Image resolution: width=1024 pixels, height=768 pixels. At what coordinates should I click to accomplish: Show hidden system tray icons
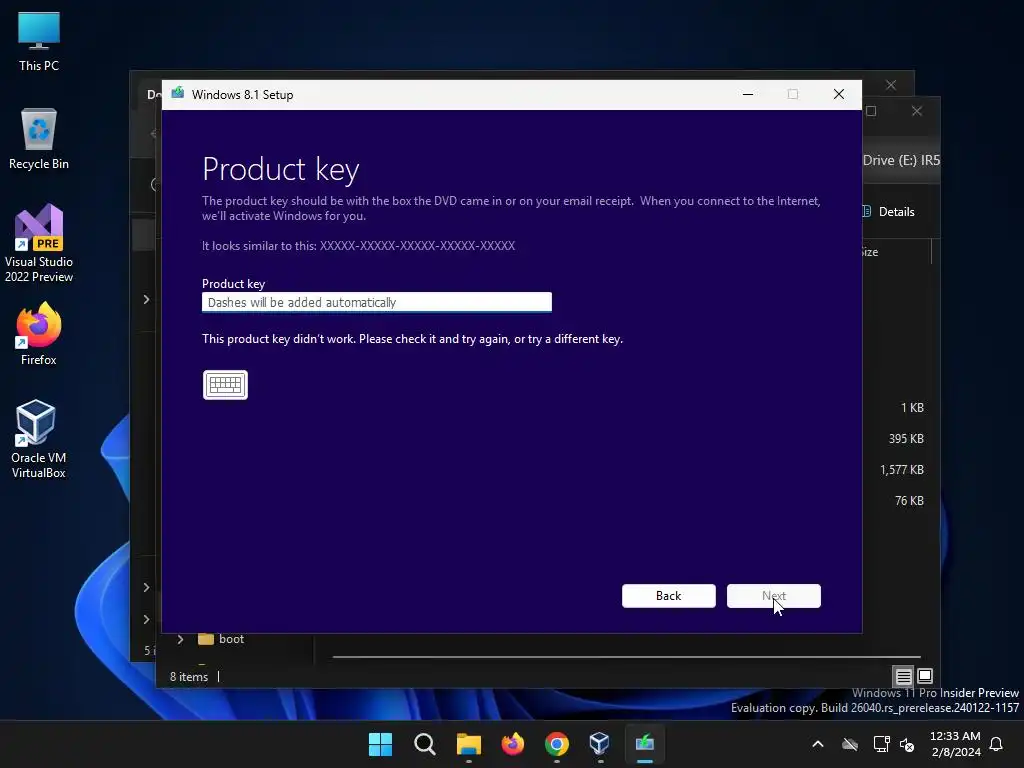click(x=818, y=744)
